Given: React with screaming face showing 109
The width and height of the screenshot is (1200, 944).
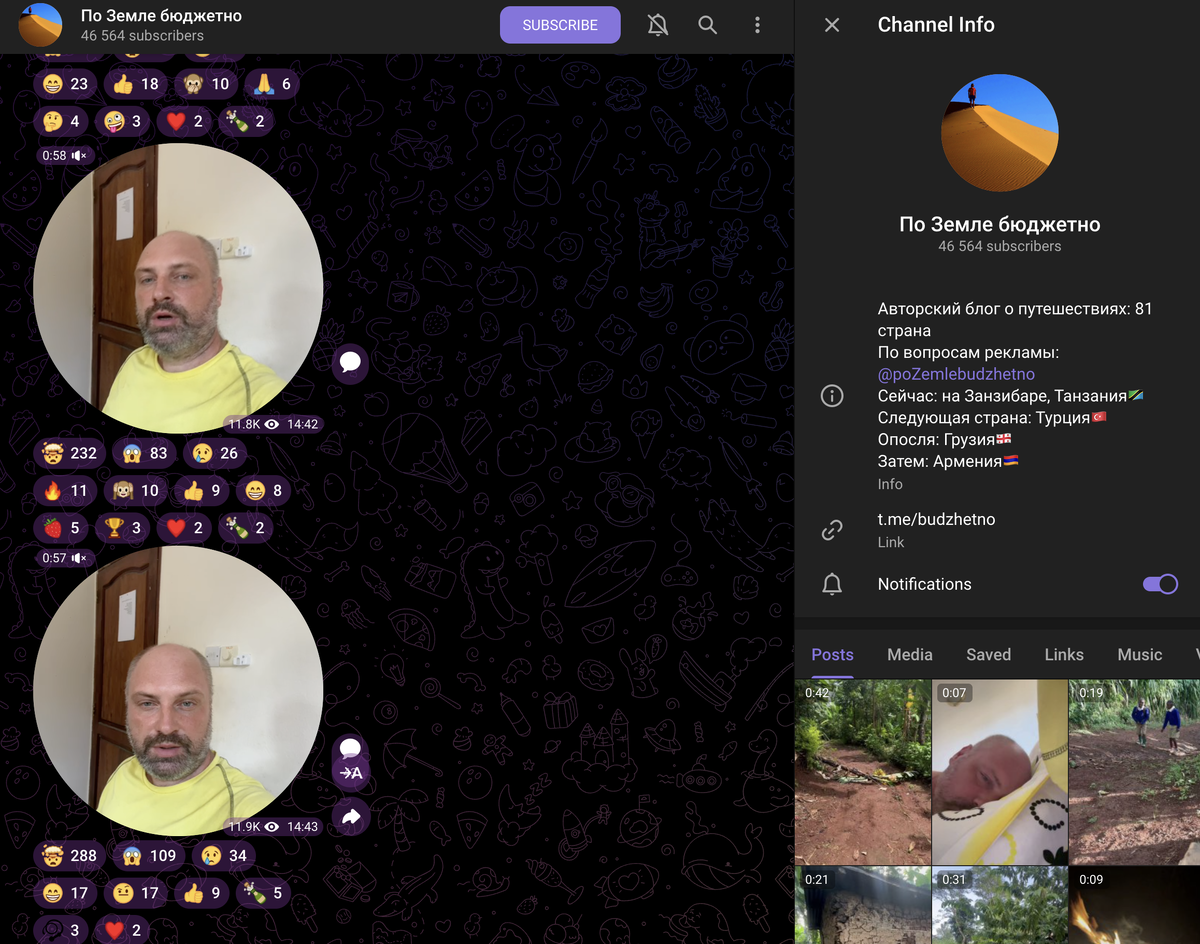Looking at the screenshot, I should [149, 855].
